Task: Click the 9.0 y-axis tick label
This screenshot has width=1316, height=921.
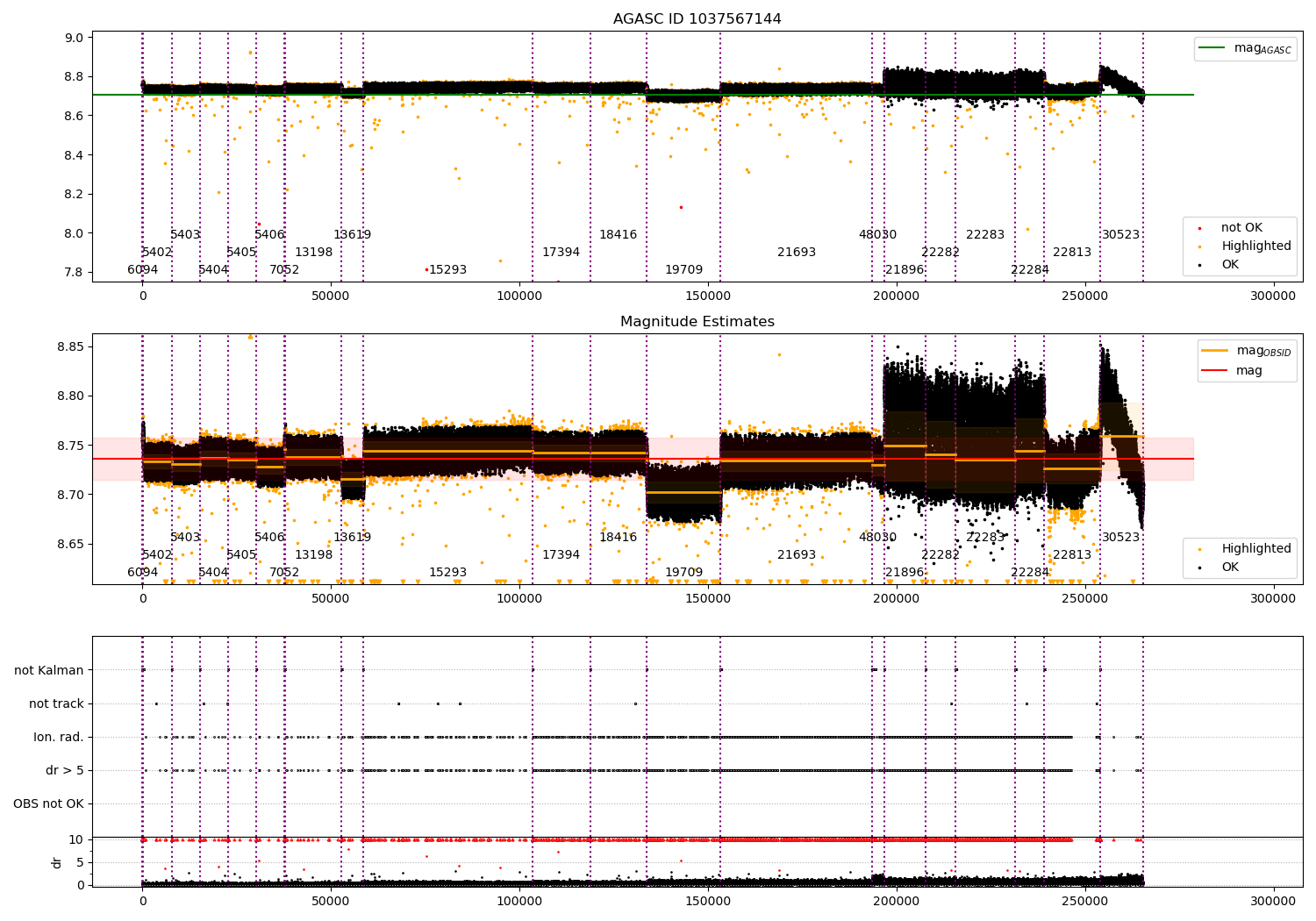Action: click(x=74, y=38)
